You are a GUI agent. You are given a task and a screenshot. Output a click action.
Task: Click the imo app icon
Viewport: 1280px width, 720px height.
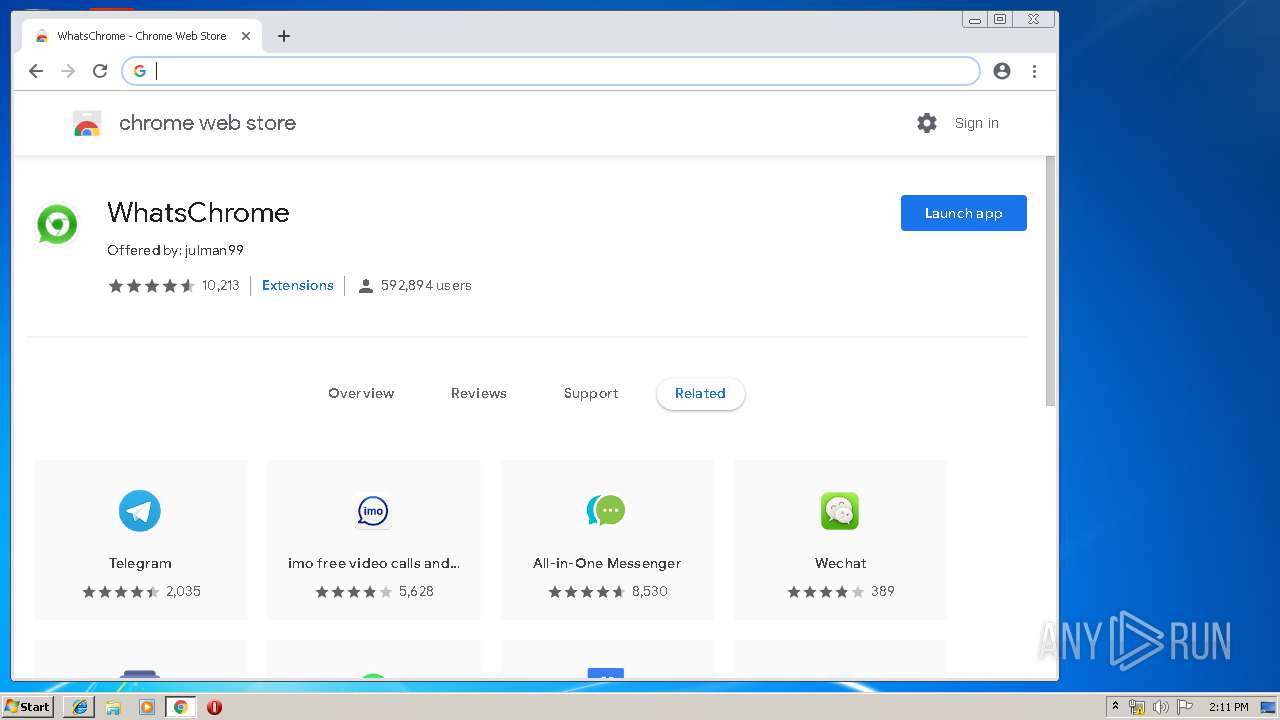coord(373,511)
